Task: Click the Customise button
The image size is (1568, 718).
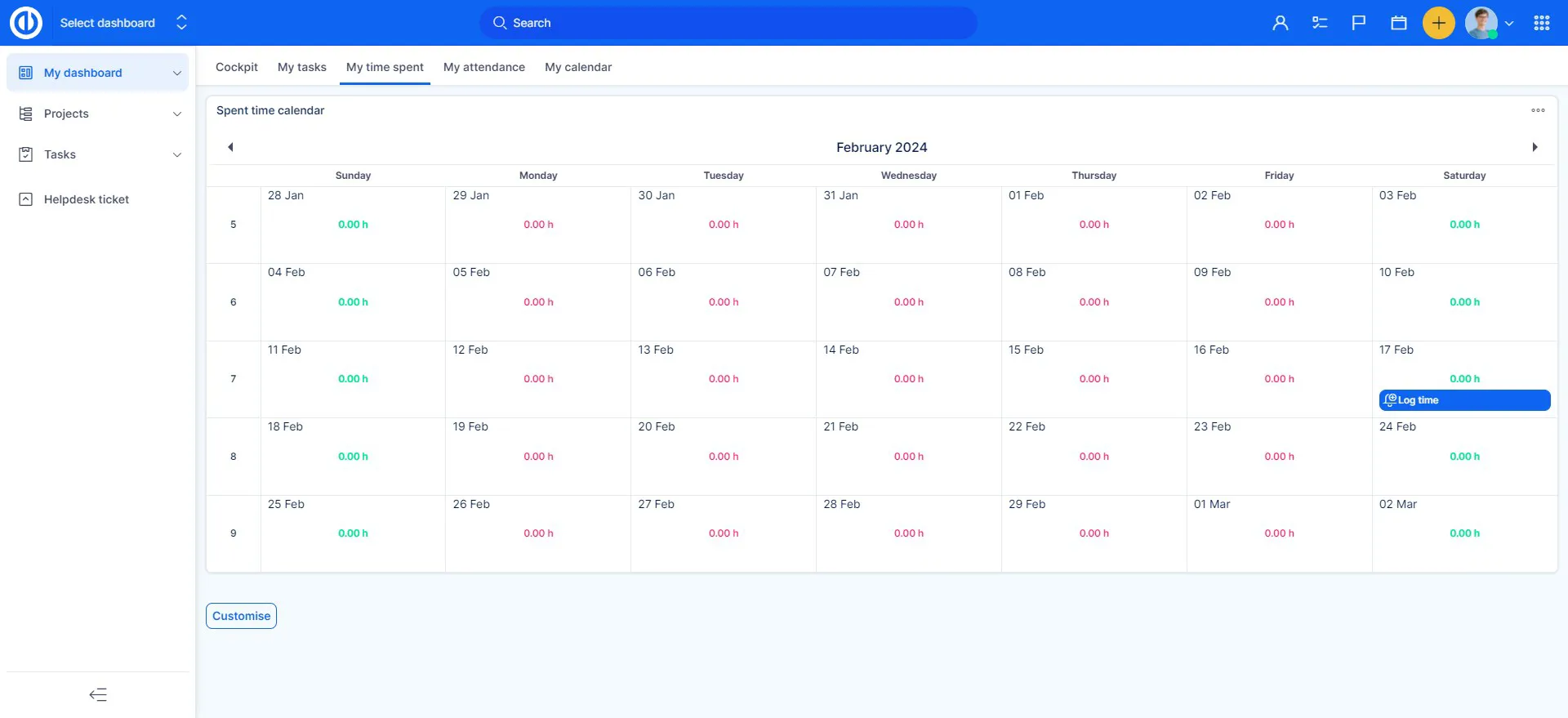Action: click(241, 616)
